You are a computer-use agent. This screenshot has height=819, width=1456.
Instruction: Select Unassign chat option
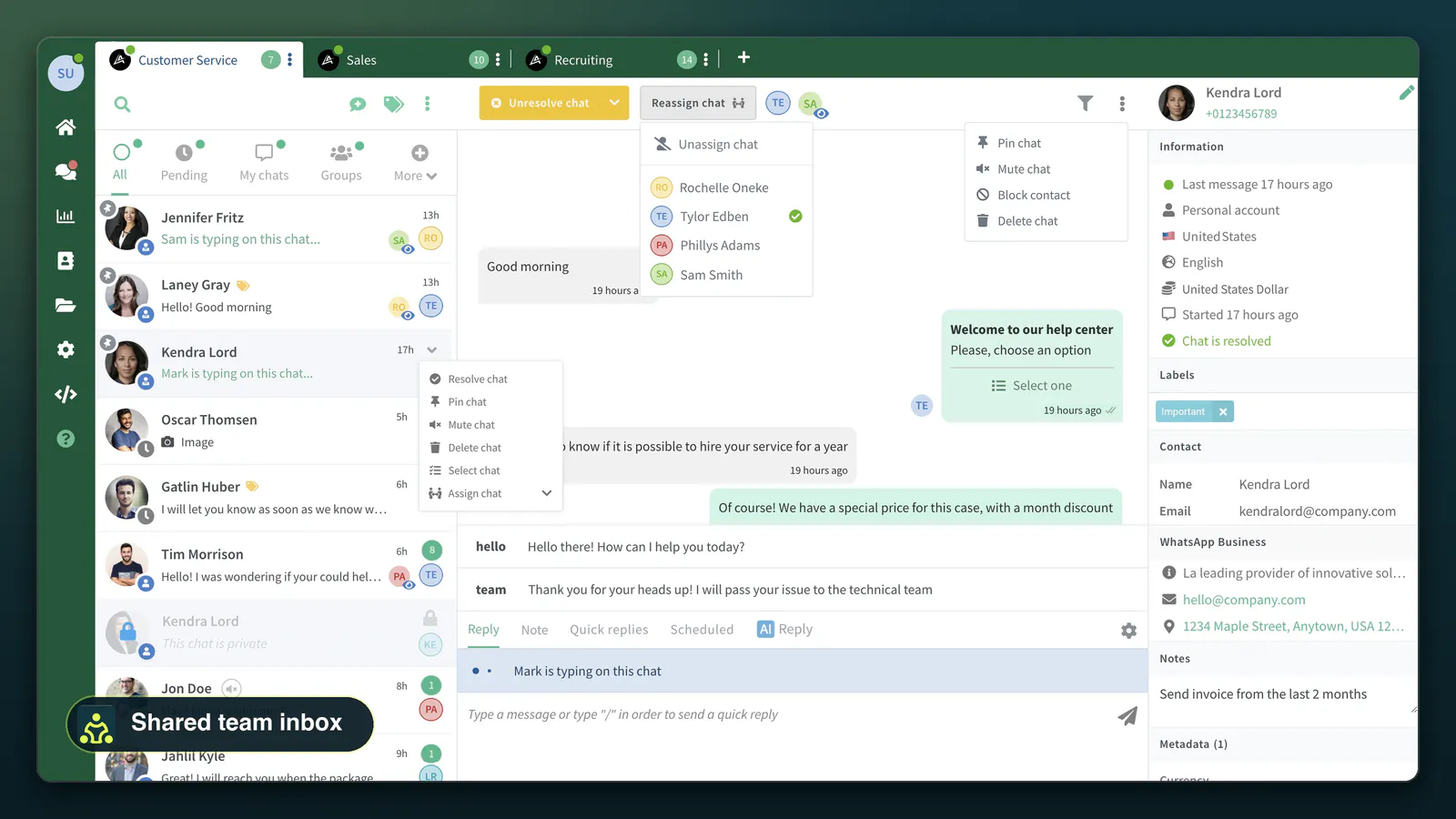pos(726,144)
